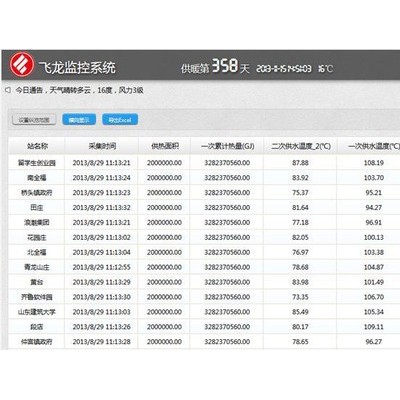
Task: Click secondary supply temperature 76.97
Action: tap(300, 252)
